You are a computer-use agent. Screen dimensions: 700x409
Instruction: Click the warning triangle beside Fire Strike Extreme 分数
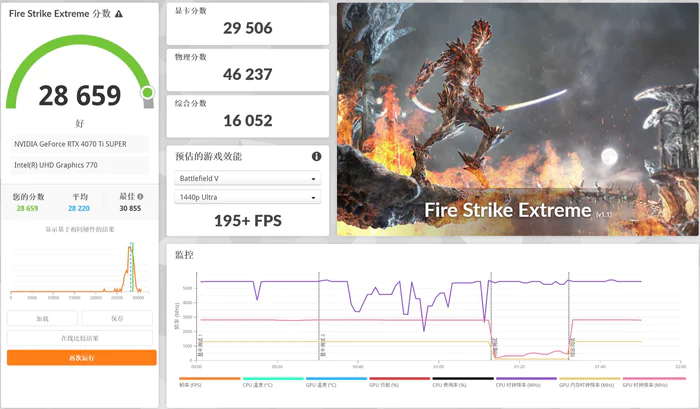click(x=119, y=14)
